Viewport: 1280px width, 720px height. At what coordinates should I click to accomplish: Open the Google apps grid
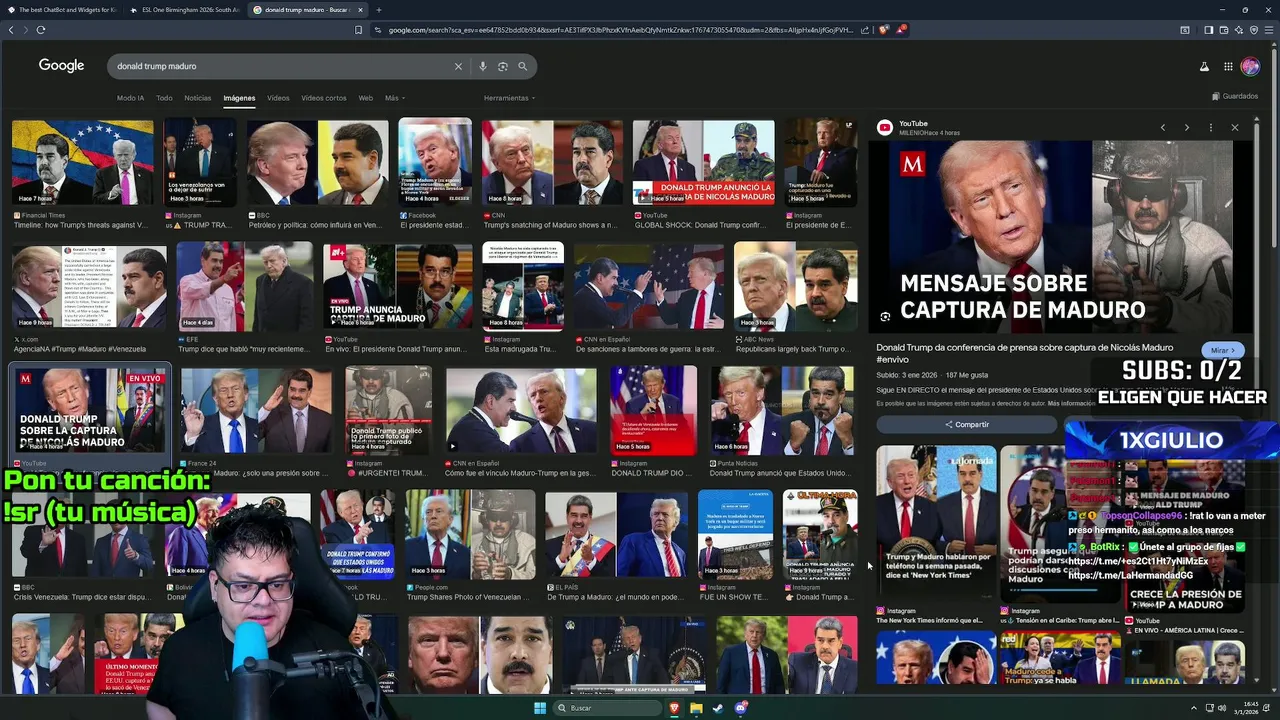pos(1228,66)
